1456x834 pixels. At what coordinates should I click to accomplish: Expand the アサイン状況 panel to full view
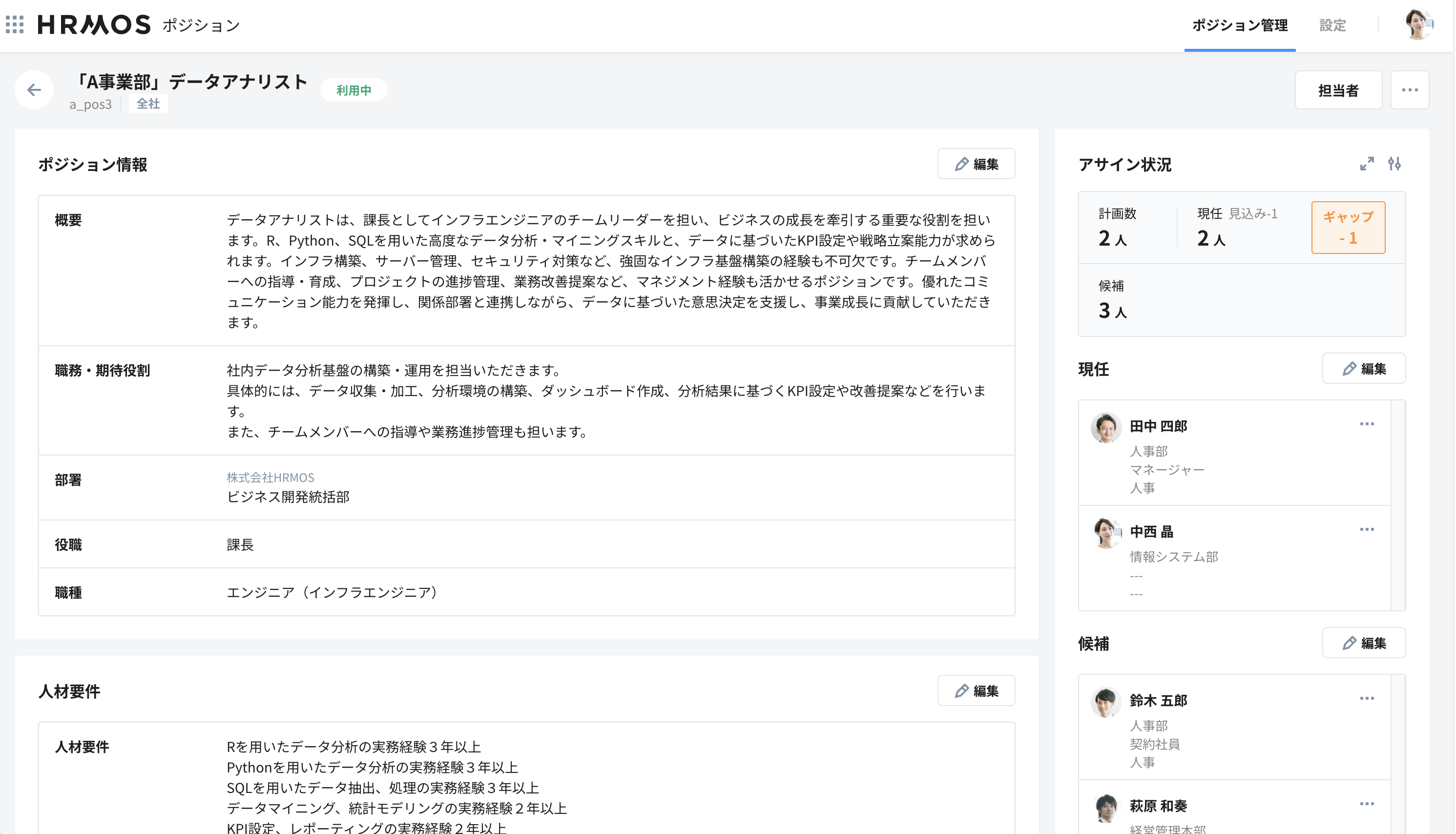[x=1368, y=165]
